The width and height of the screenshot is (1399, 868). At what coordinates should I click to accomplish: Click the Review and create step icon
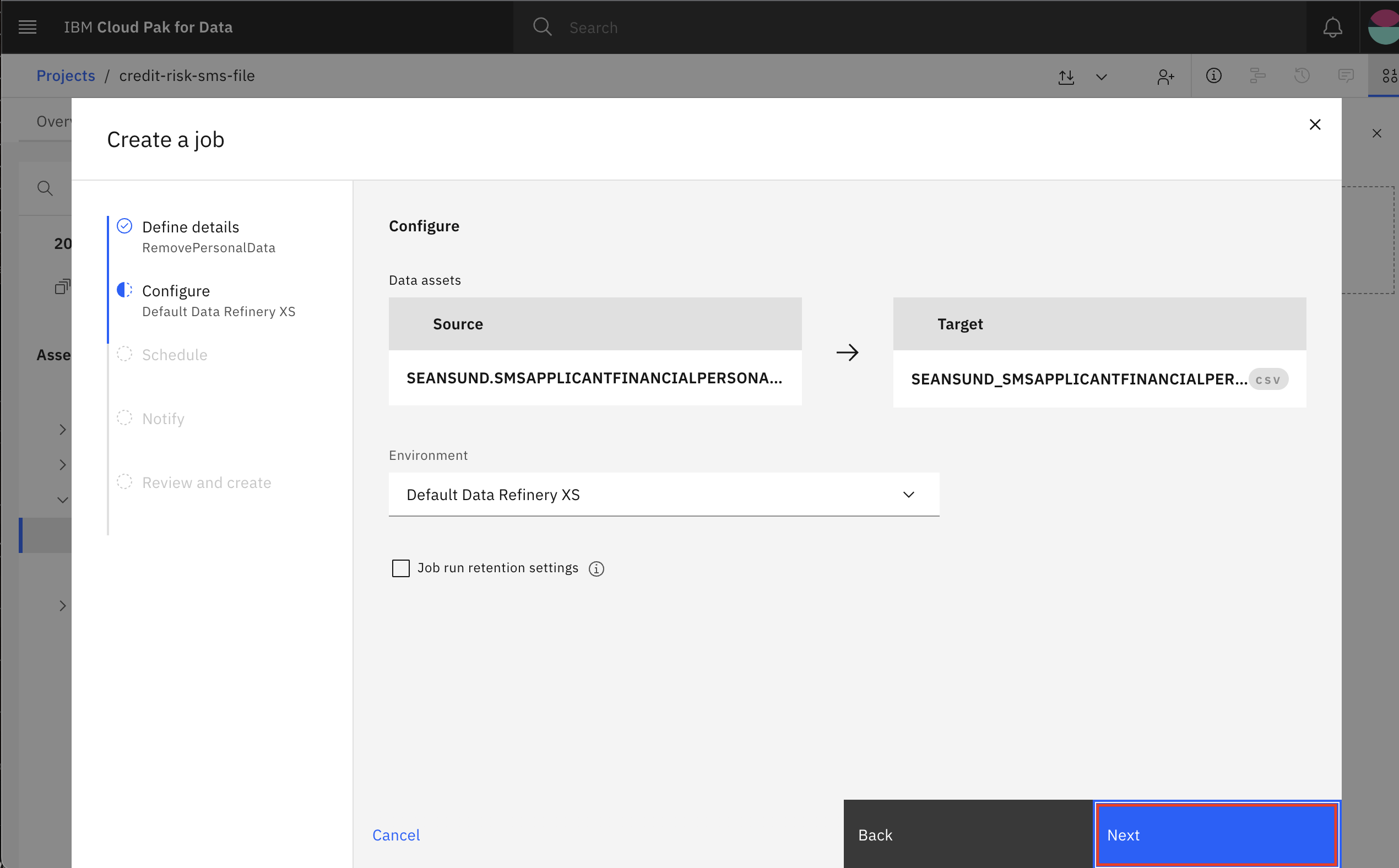click(x=123, y=482)
